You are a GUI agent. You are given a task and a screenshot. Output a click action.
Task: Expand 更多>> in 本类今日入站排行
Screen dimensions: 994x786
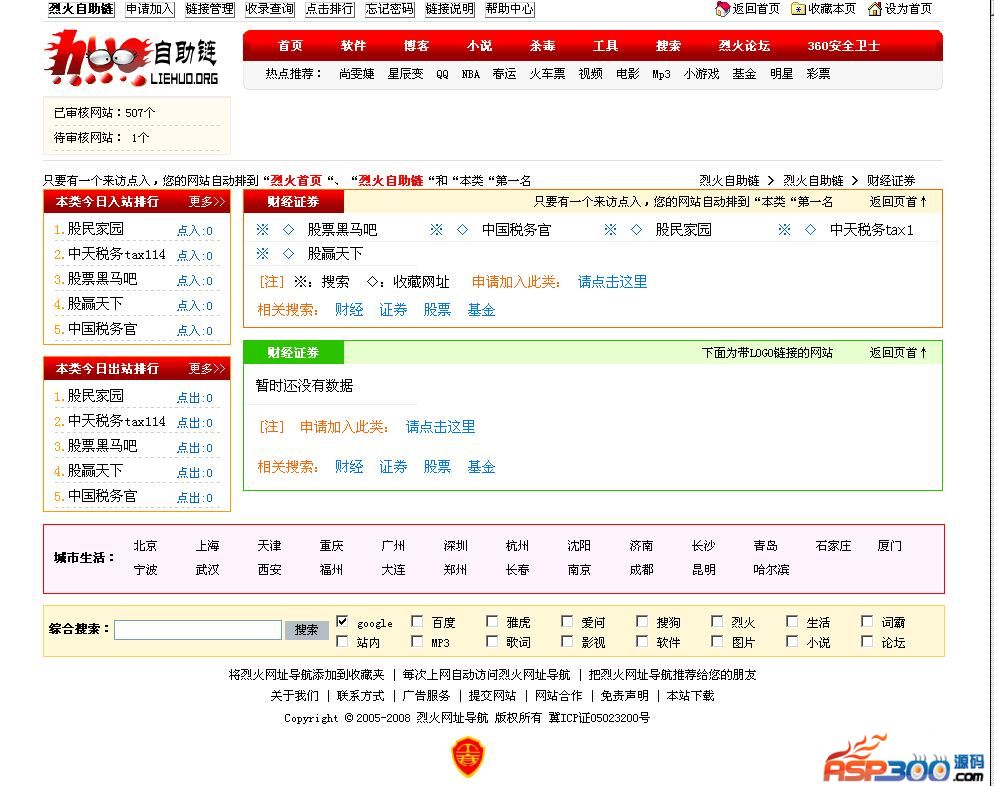click(207, 202)
